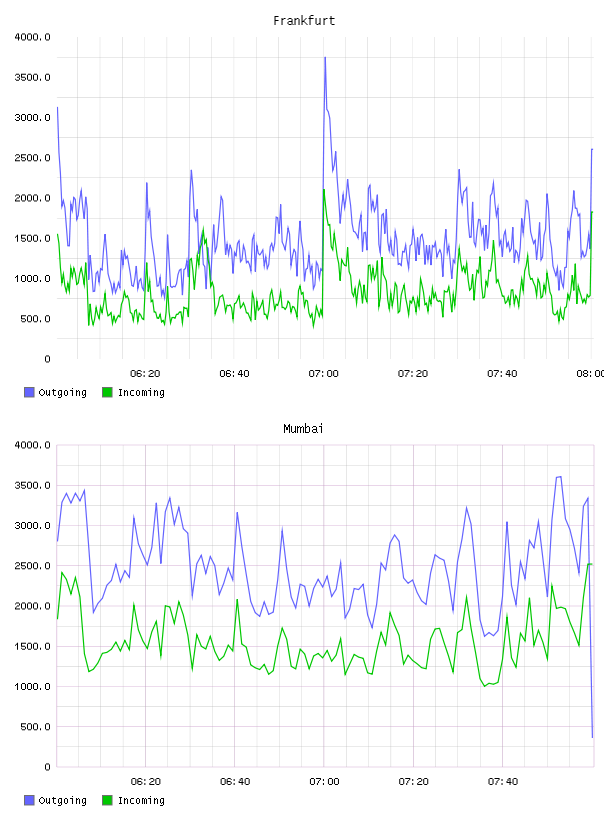Click the 0 y-axis label in Frankfurt chart
Image resolution: width=608 pixels, height=816 pixels.
[x=47, y=359]
